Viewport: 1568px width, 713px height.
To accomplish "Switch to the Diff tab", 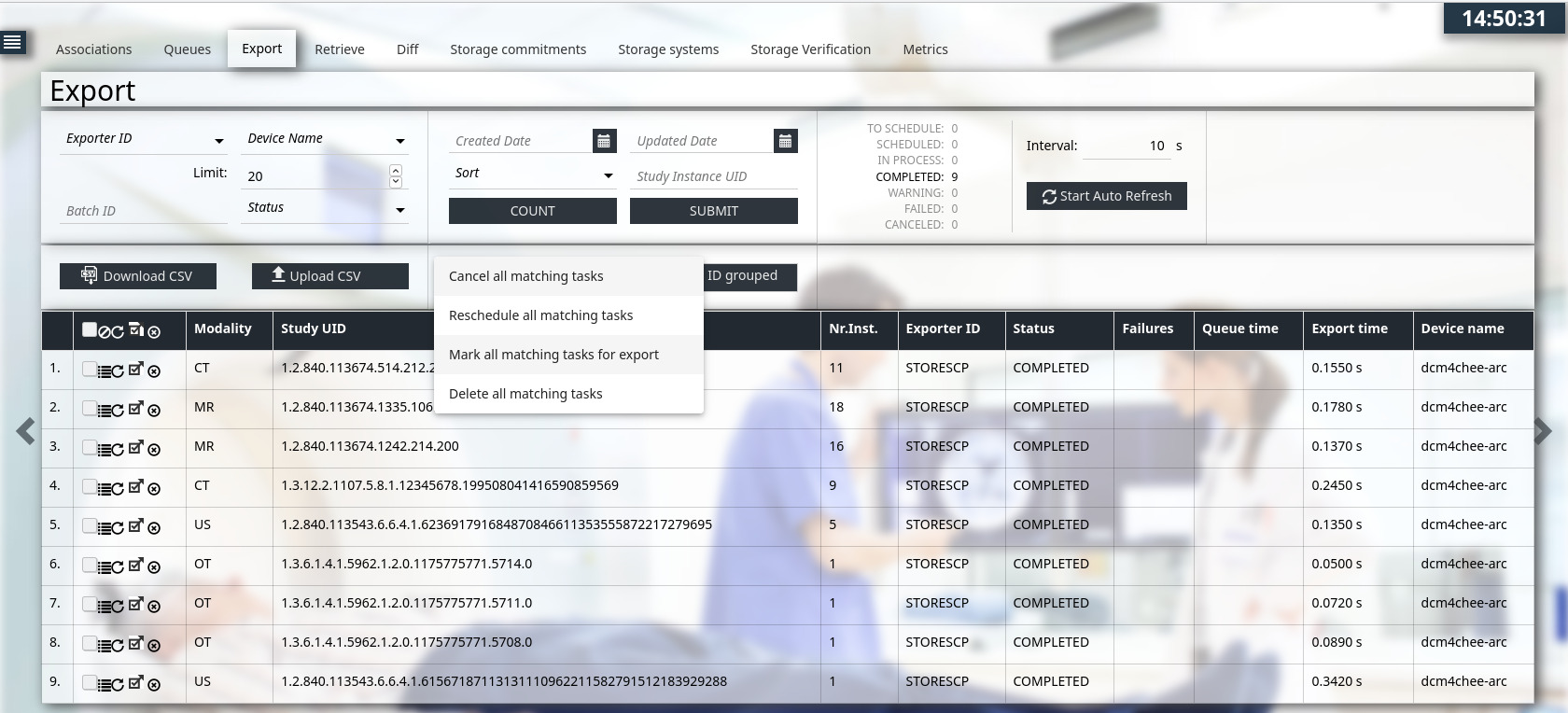I will tap(407, 49).
